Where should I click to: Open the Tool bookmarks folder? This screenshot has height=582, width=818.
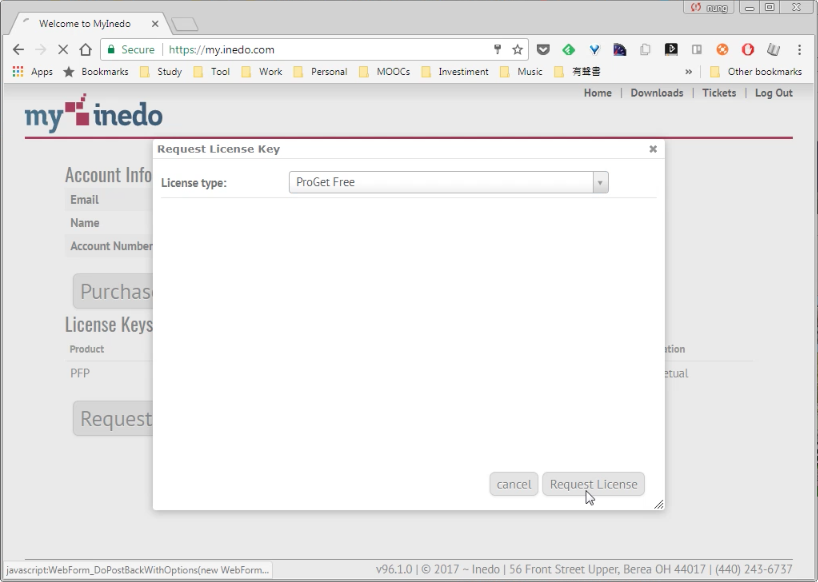[211, 71]
